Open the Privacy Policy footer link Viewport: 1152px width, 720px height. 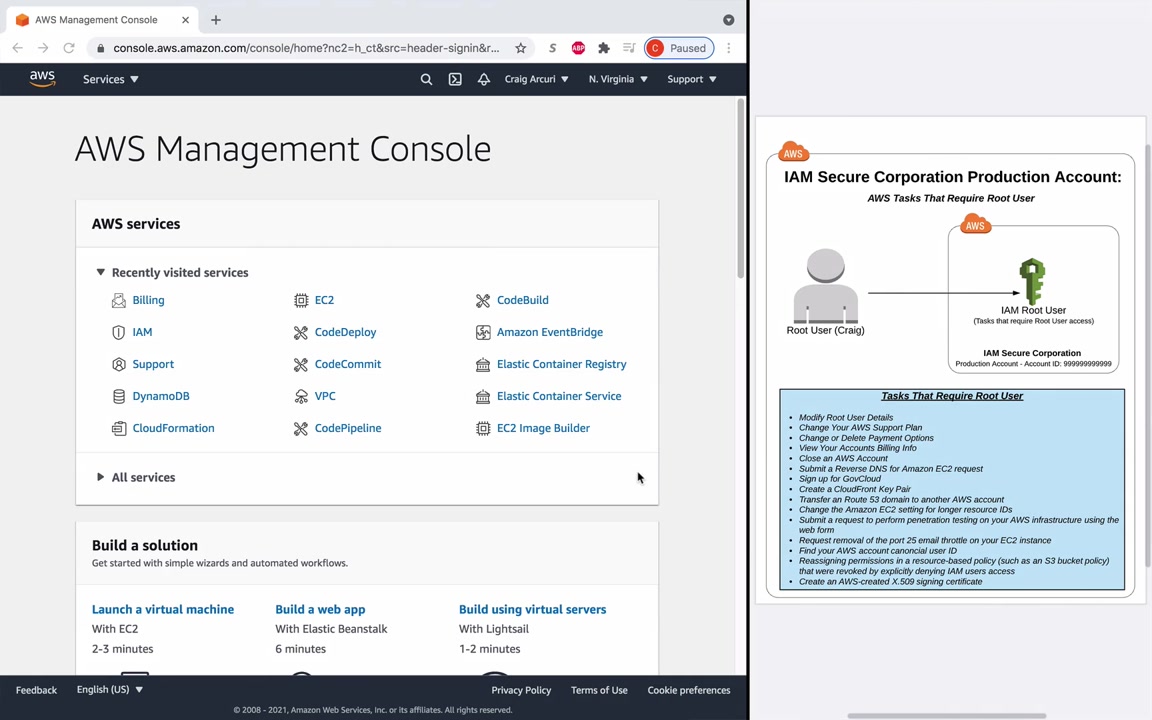[x=521, y=690]
